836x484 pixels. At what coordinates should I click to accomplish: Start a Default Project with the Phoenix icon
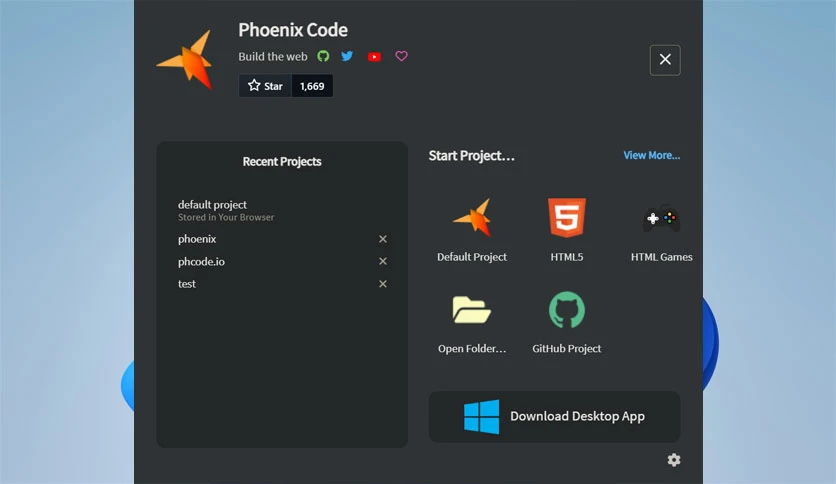click(472, 230)
